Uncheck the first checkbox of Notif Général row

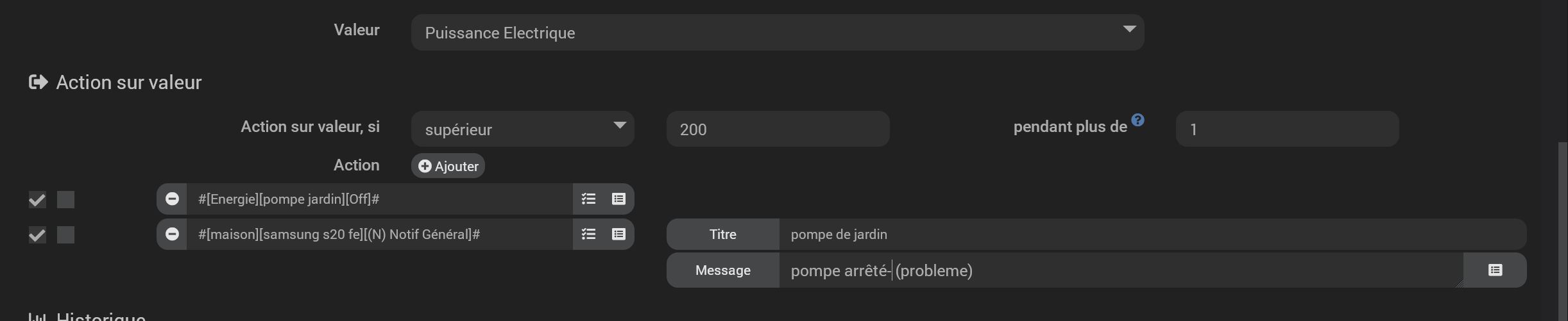point(37,235)
